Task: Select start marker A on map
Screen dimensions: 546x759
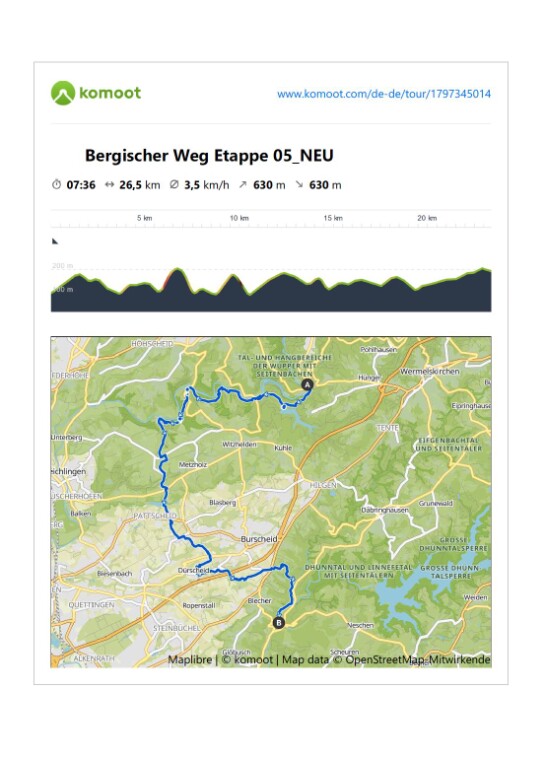Action: (307, 385)
